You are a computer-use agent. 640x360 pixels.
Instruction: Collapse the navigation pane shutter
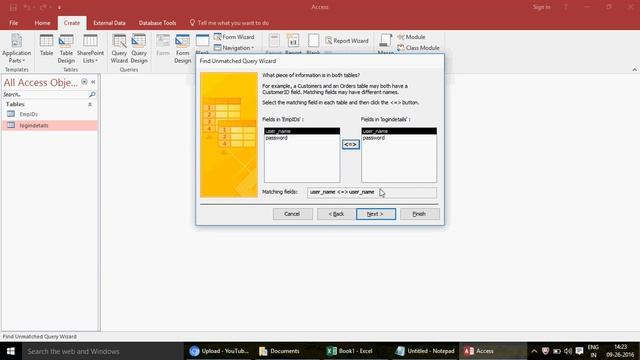(x=93, y=82)
